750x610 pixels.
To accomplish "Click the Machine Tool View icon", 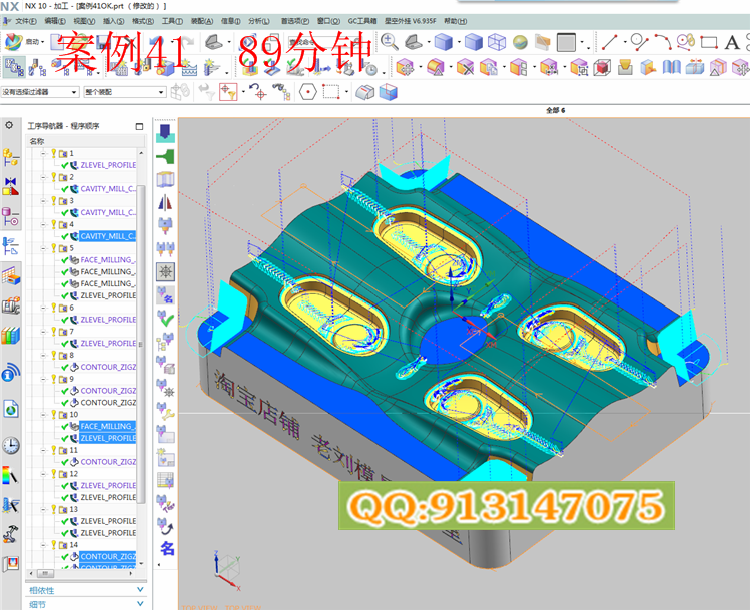I will click(x=37, y=67).
